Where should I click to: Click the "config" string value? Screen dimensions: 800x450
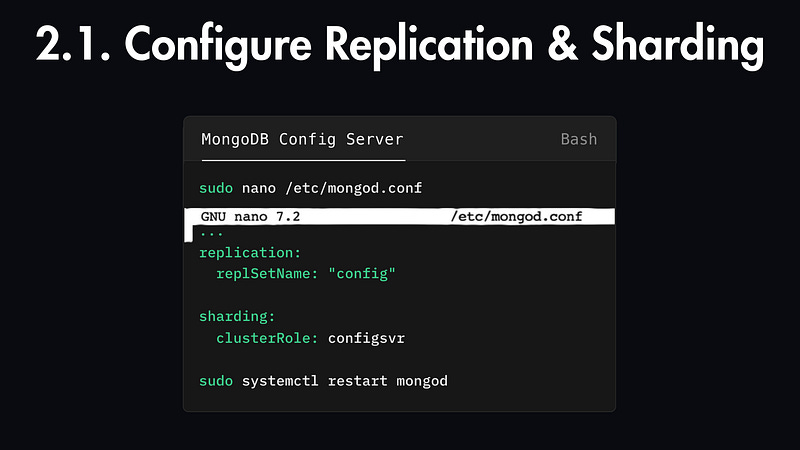362,274
